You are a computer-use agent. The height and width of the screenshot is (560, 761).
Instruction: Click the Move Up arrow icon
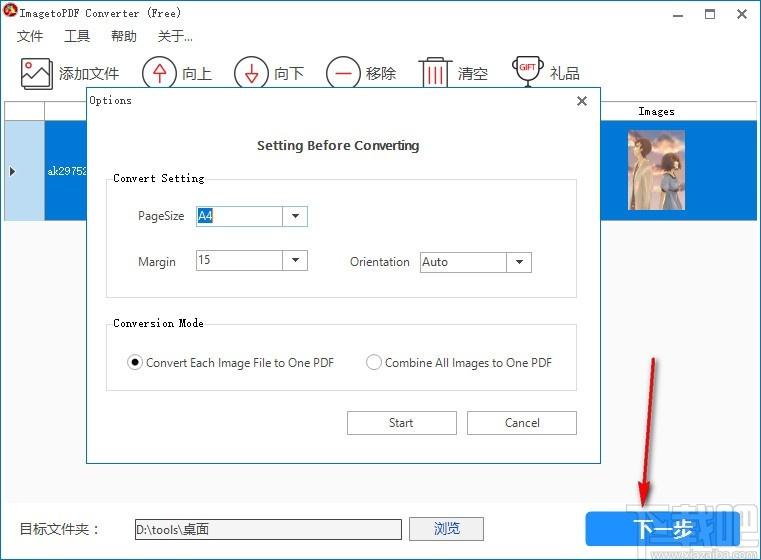(159, 73)
